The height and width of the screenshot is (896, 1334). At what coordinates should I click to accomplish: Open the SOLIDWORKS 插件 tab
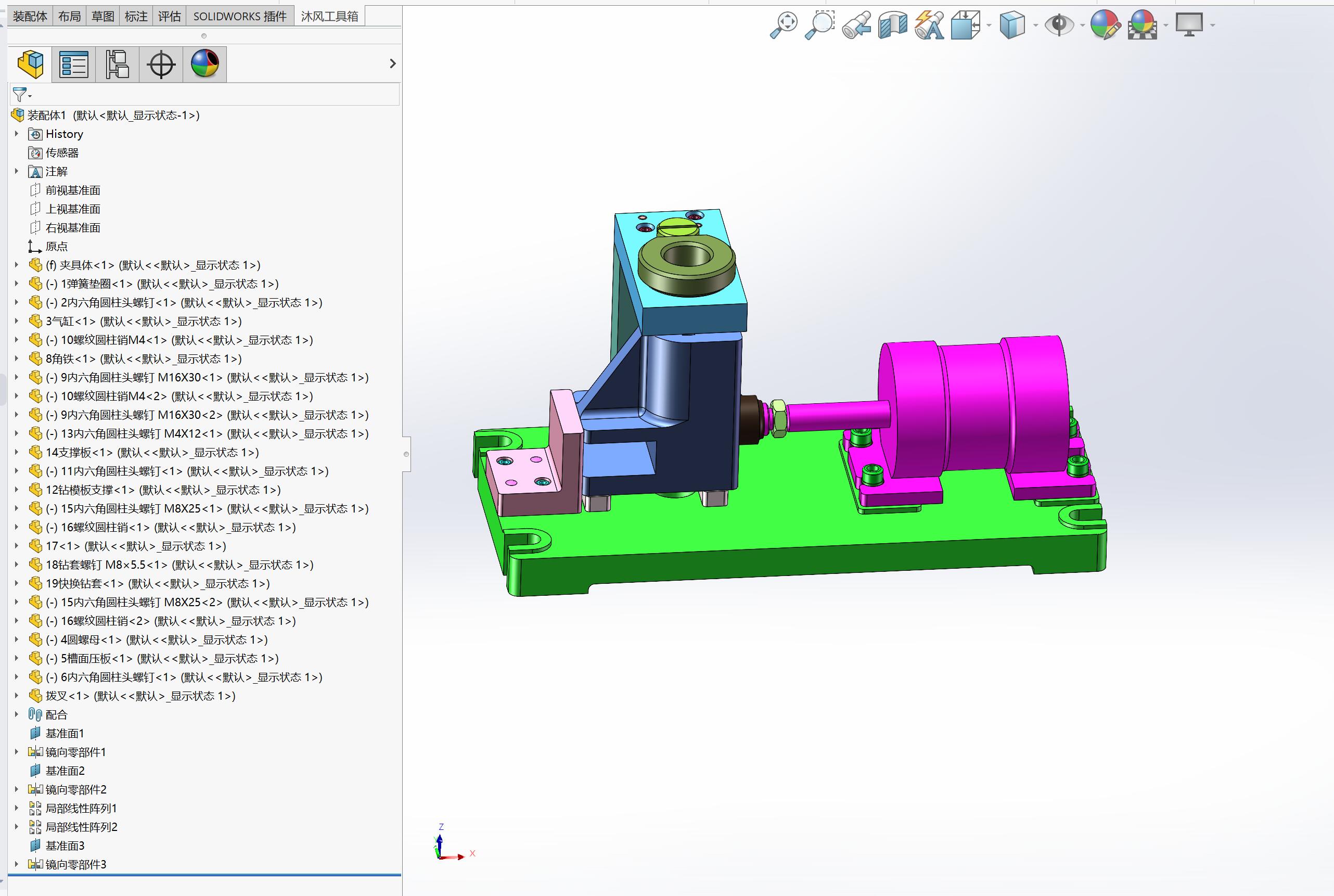pos(240,16)
